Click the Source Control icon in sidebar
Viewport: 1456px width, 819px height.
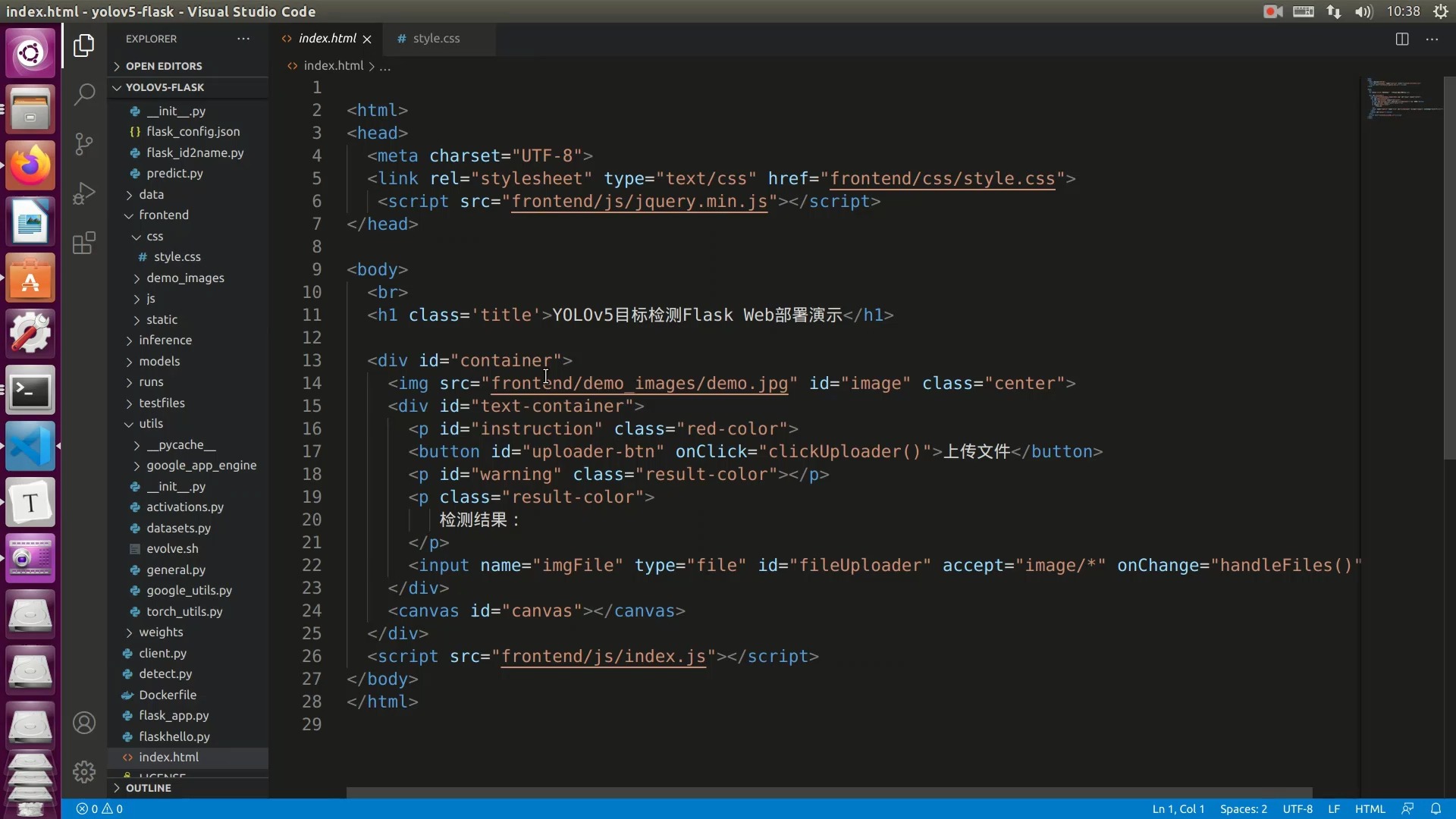pos(84,143)
